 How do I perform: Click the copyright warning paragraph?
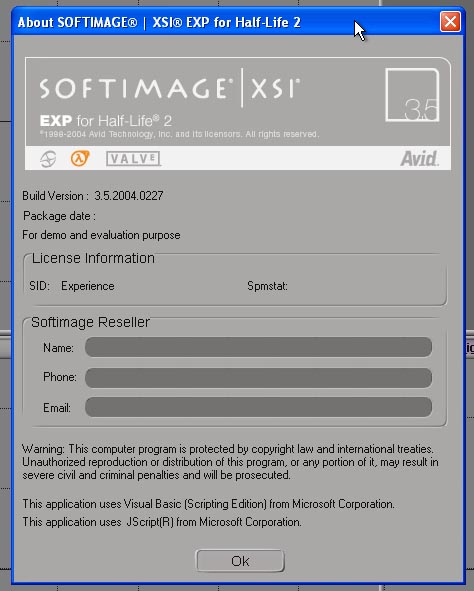point(230,462)
